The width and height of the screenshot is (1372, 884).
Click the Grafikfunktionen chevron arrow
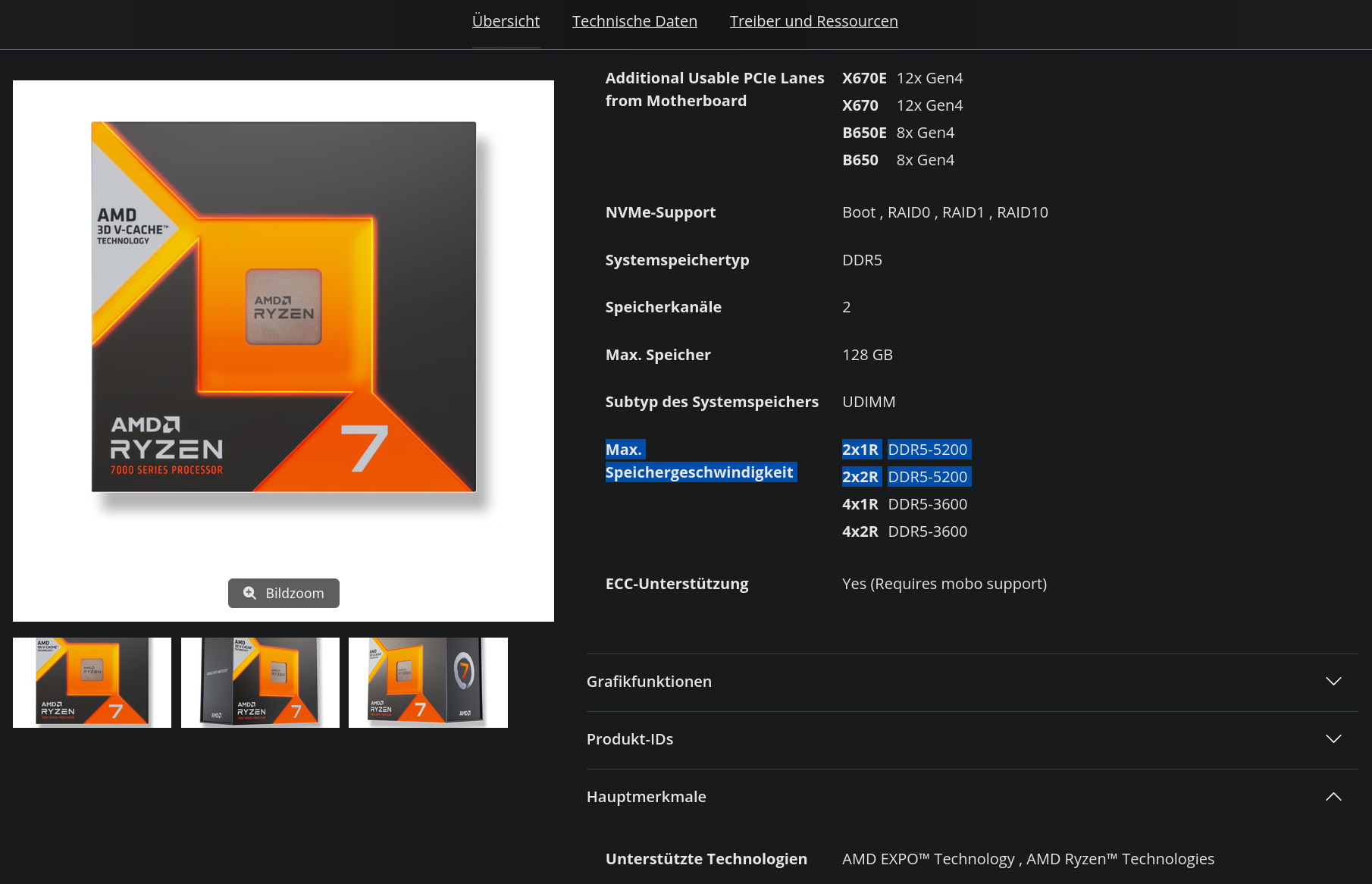(1333, 682)
